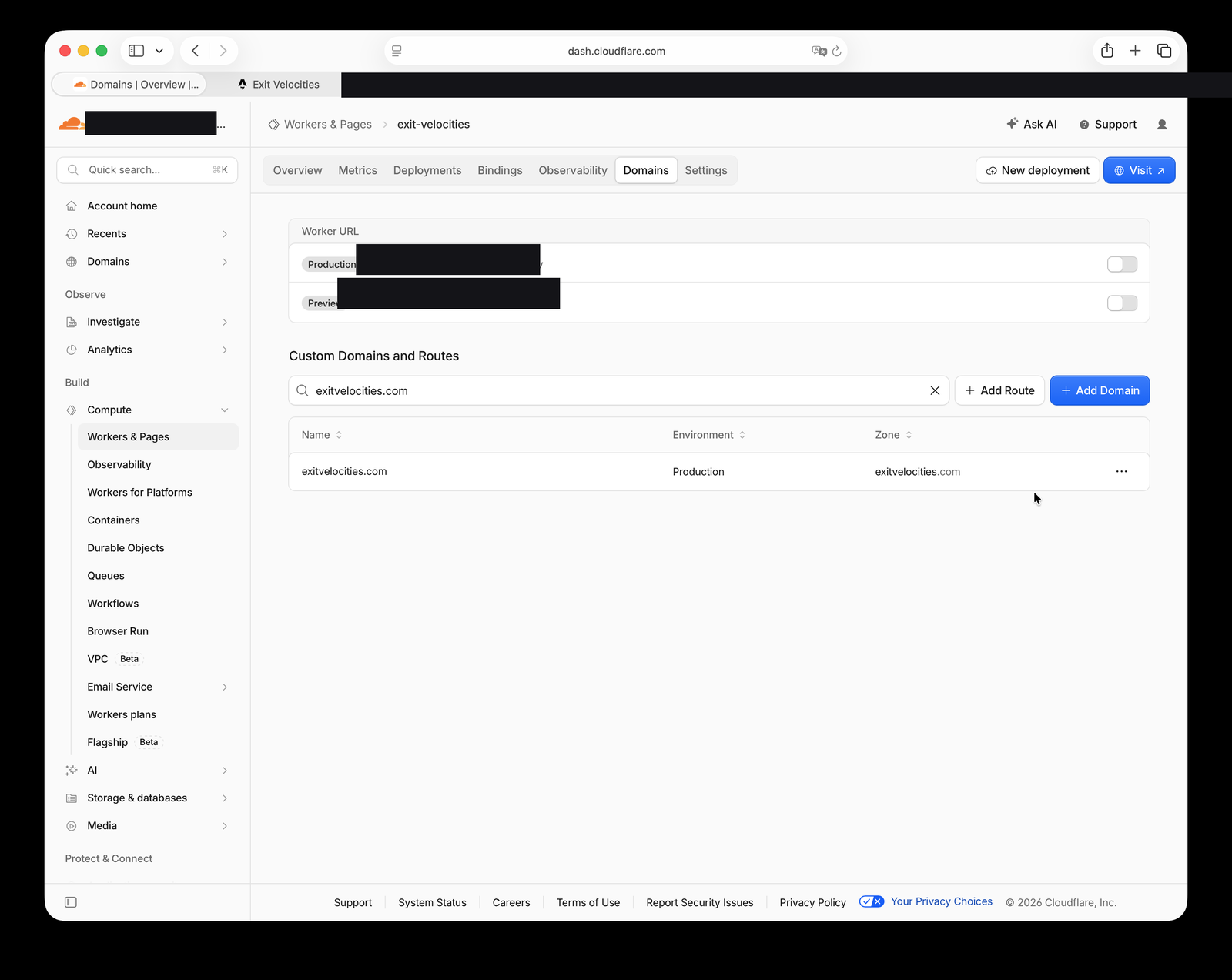Click the Investigate icon in sidebar

(72, 322)
